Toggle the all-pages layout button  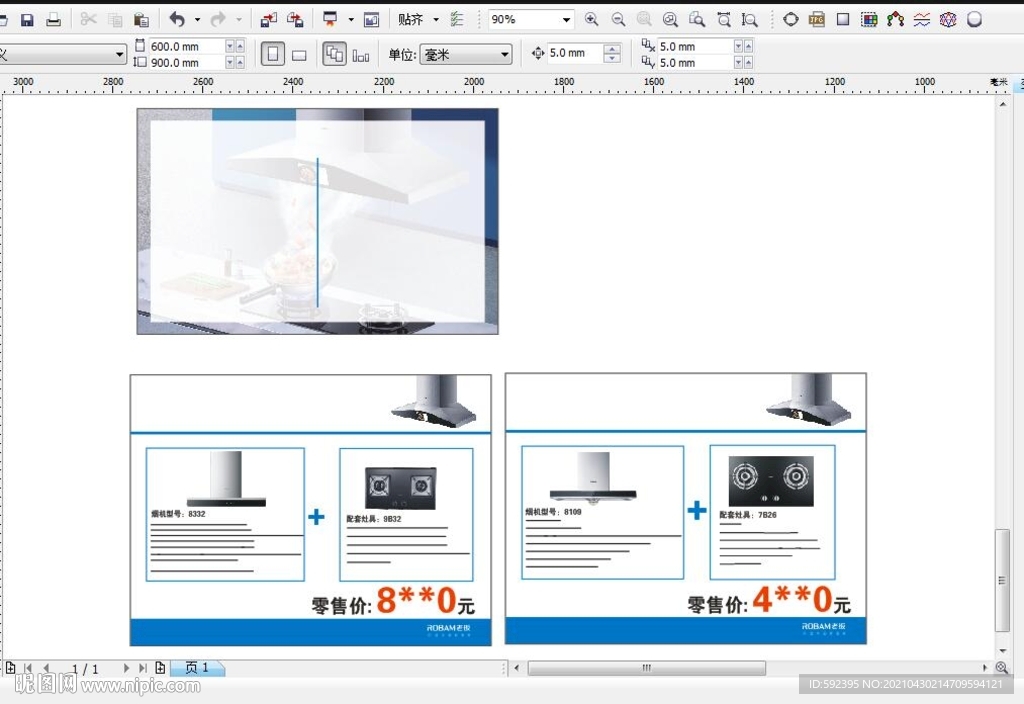334,54
